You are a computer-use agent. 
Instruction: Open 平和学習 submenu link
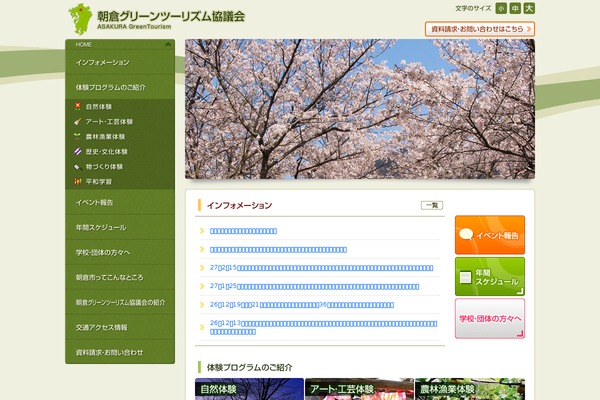98,181
